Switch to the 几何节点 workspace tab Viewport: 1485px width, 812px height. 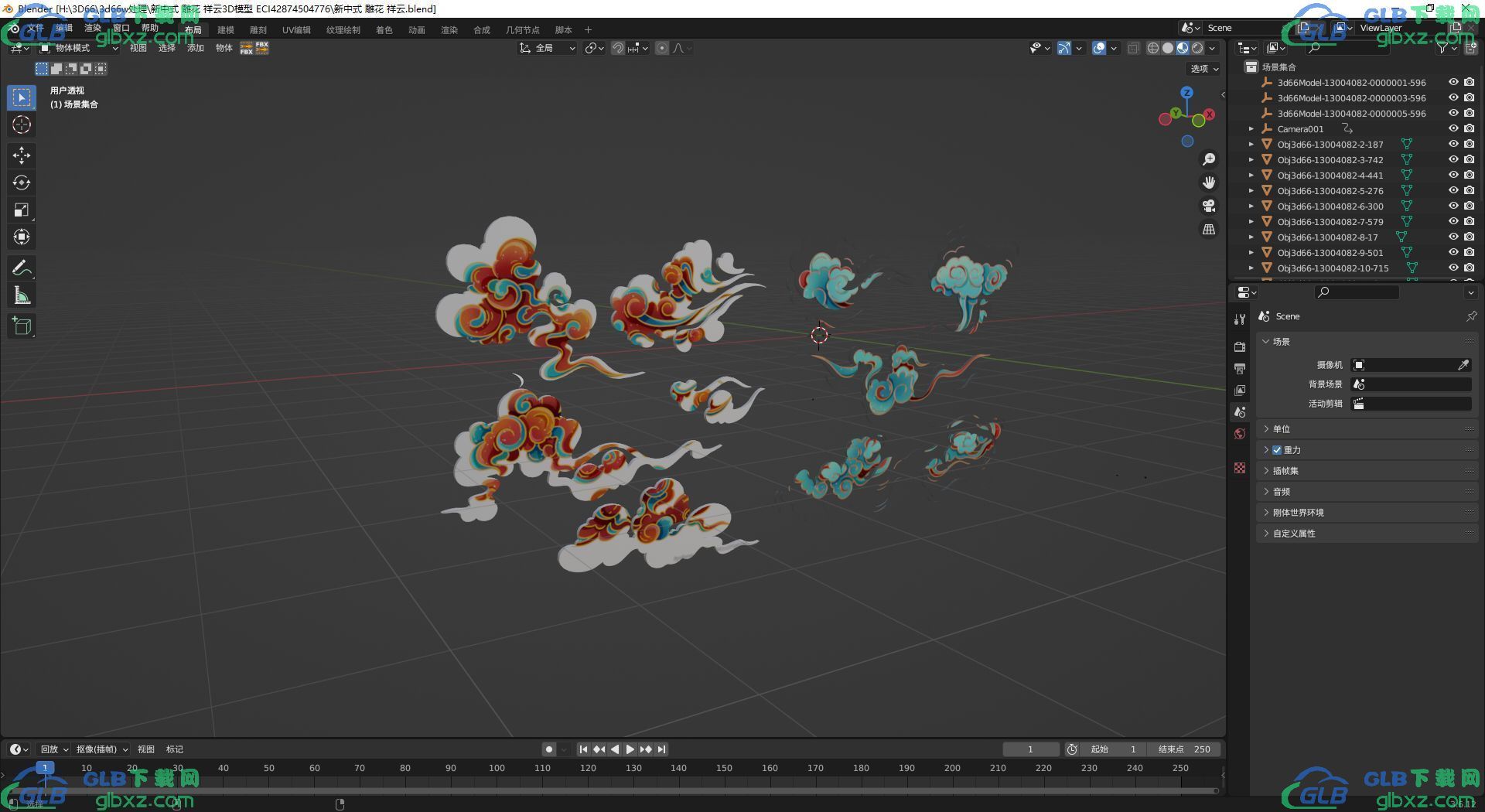pyautogui.click(x=523, y=30)
